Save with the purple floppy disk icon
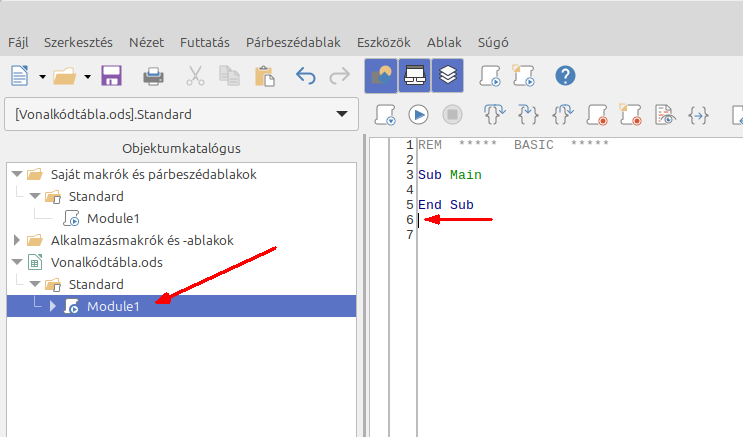Screen dimensions: 743x437 point(111,76)
